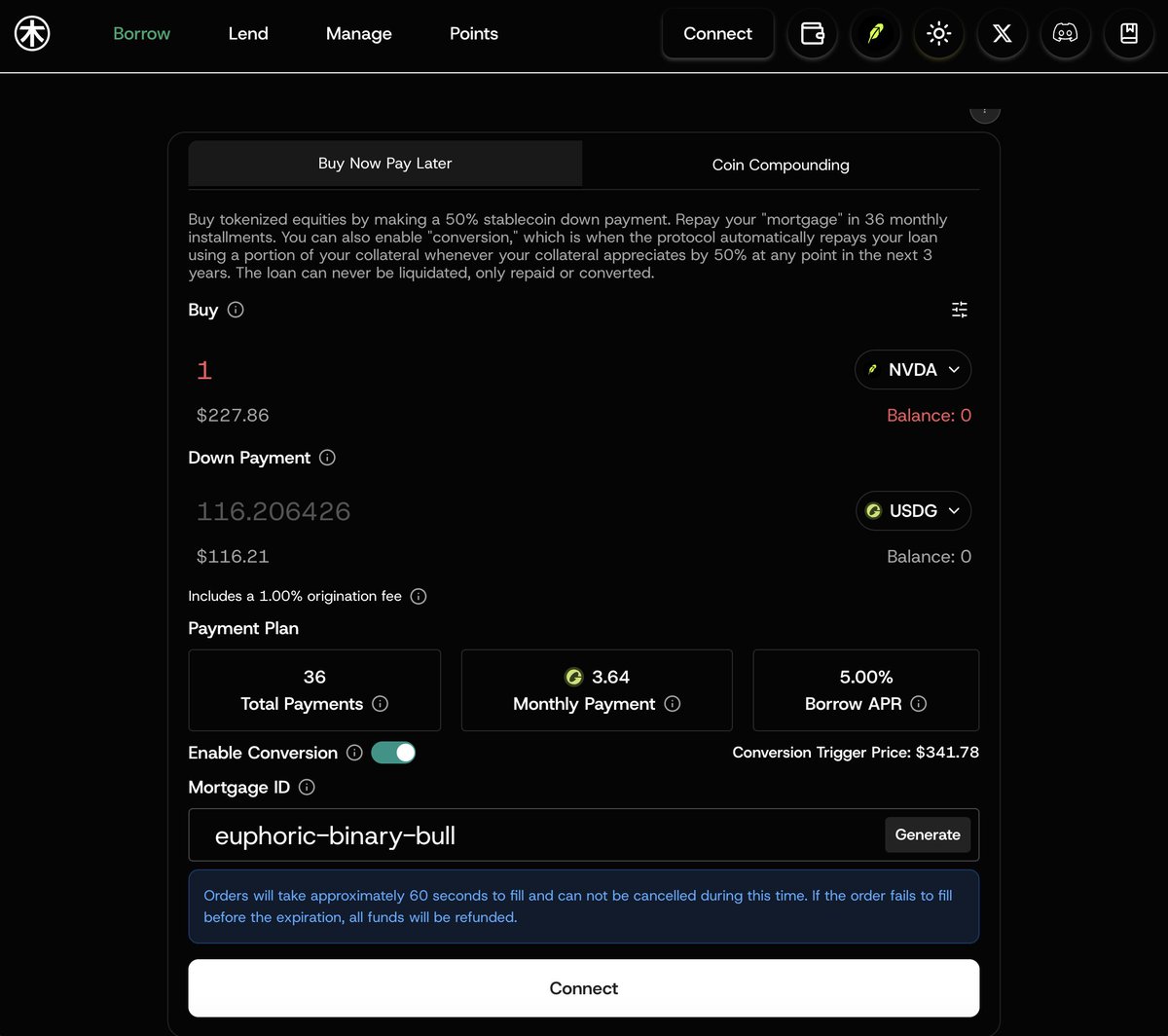Click the Payment Plan heading
The height and width of the screenshot is (1036, 1168).
click(x=243, y=629)
